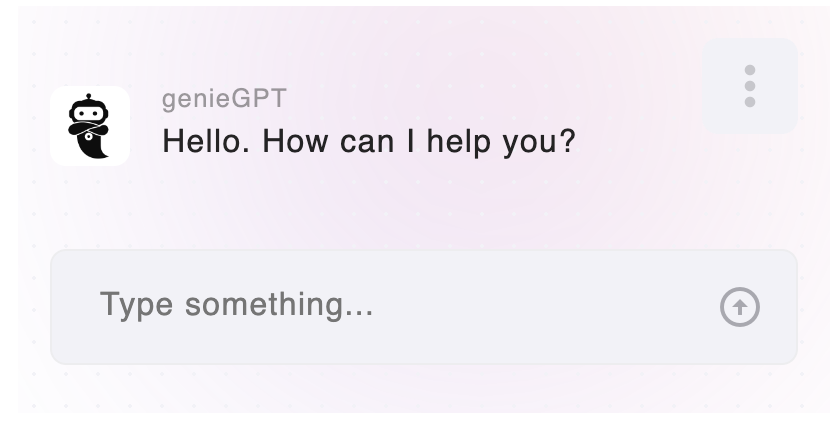Toggle the more-actions menu at top right
This screenshot has height=432, width=830.
coord(750,86)
